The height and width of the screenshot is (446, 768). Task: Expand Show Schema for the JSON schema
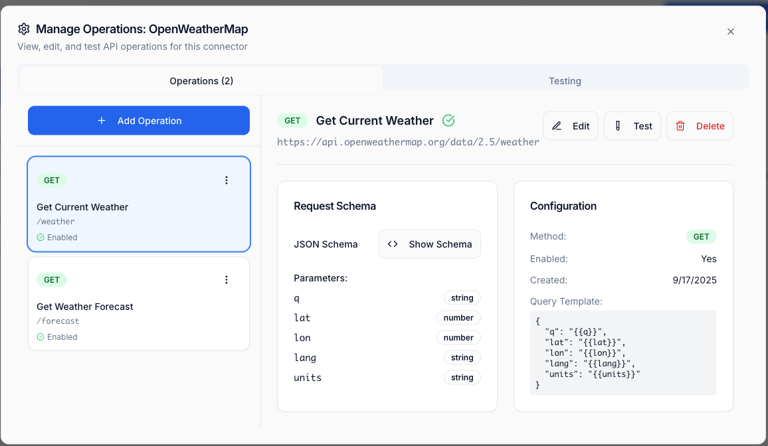pos(430,244)
